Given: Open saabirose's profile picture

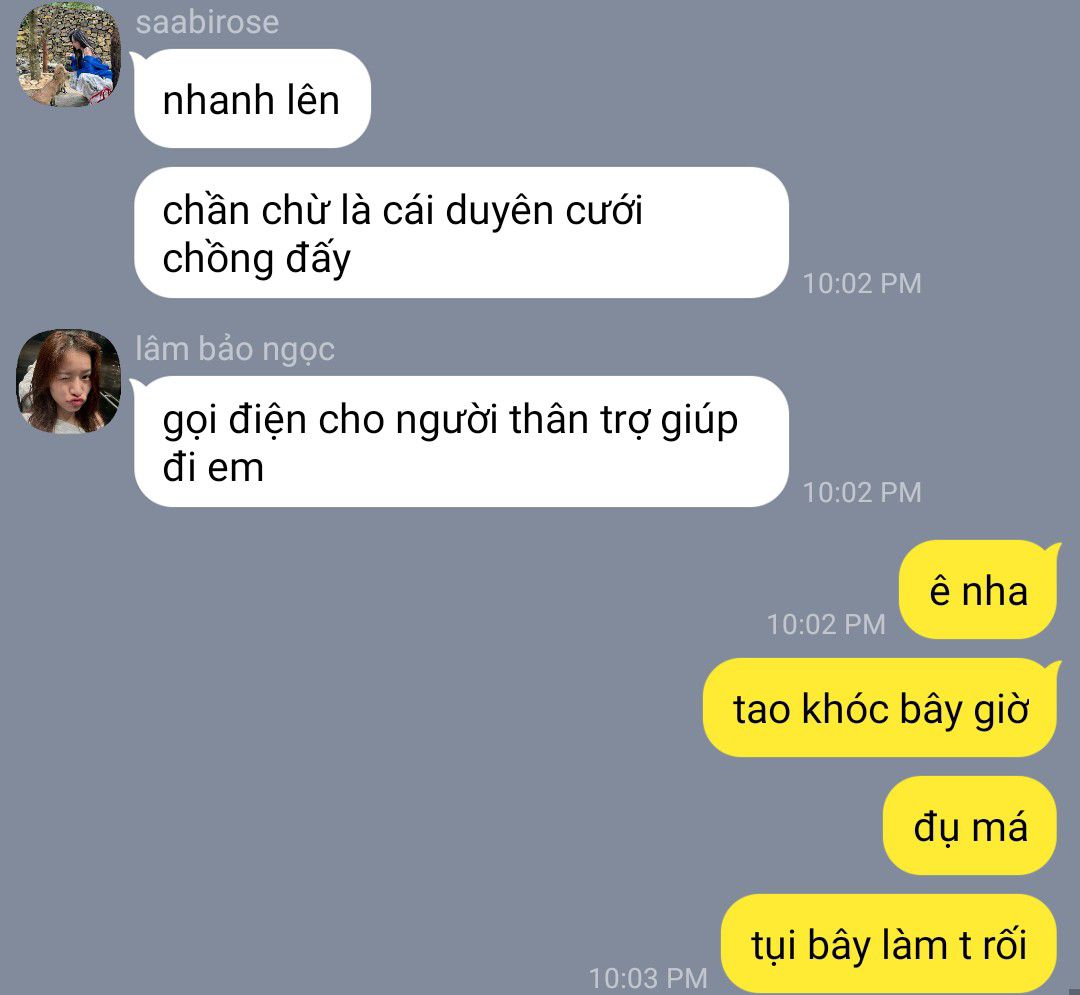Looking at the screenshot, I should (x=68, y=54).
